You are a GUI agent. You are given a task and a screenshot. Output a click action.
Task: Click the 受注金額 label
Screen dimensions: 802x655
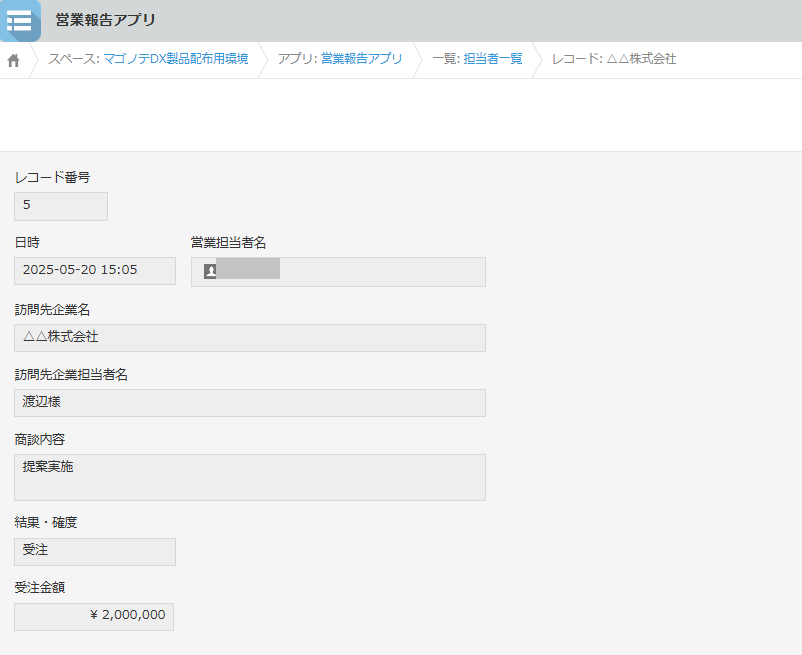coord(40,587)
